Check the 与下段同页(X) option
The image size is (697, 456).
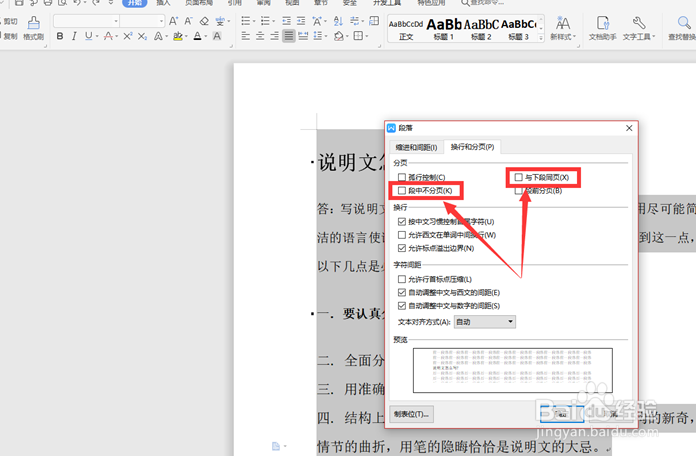[x=518, y=177]
